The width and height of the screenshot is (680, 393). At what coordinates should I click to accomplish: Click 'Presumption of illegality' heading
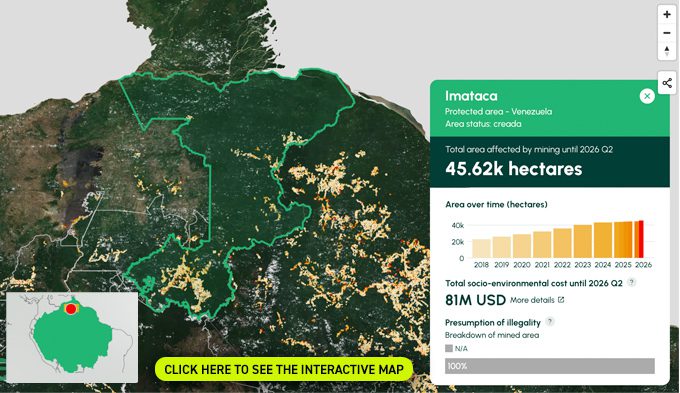pos(493,322)
